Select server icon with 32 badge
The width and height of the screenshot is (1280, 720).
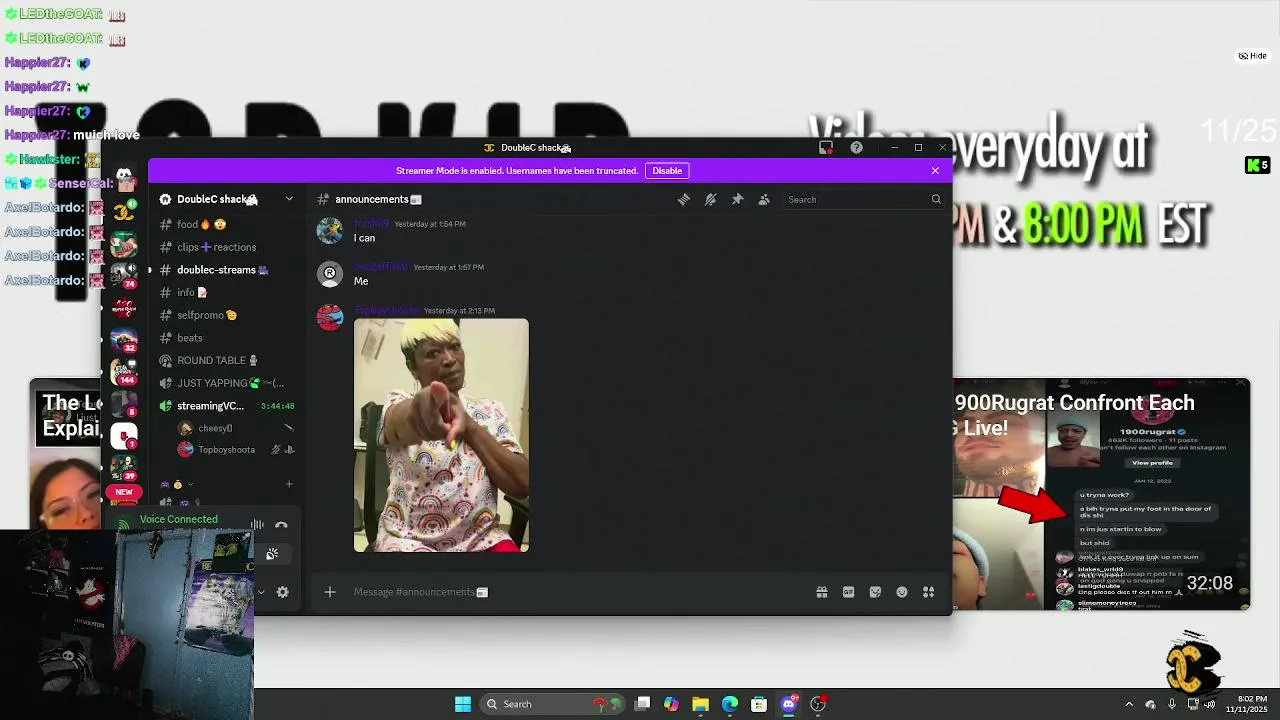124,339
